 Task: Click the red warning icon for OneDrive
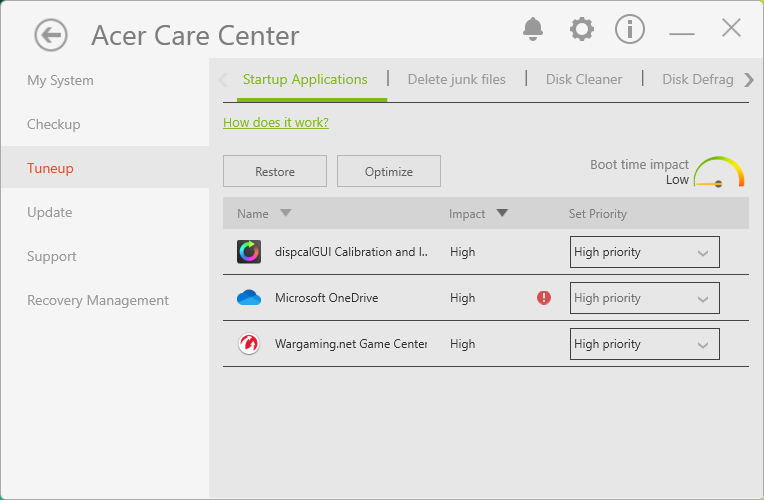[544, 298]
